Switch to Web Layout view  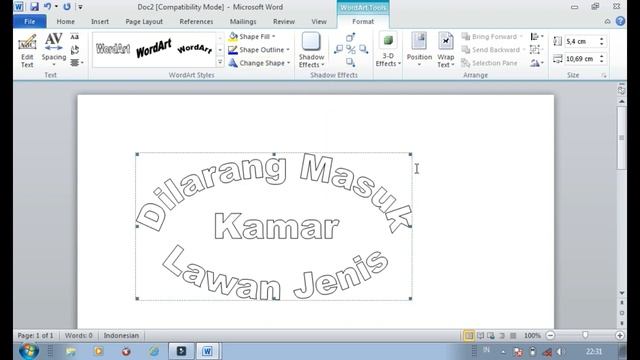click(x=491, y=336)
